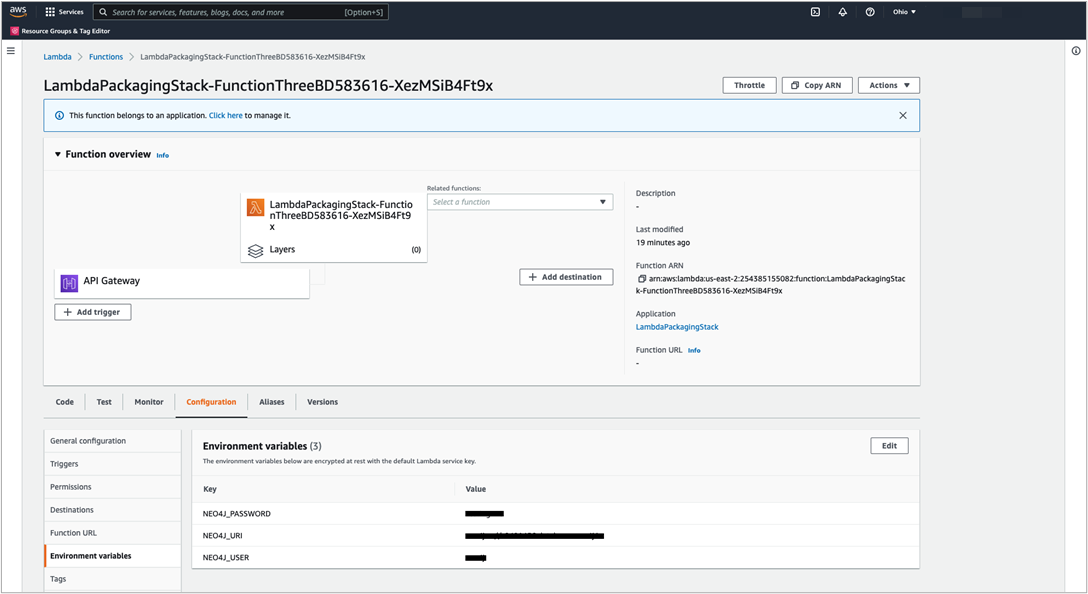
Task: Open the LambdaPackagingStack application link
Action: [677, 327]
